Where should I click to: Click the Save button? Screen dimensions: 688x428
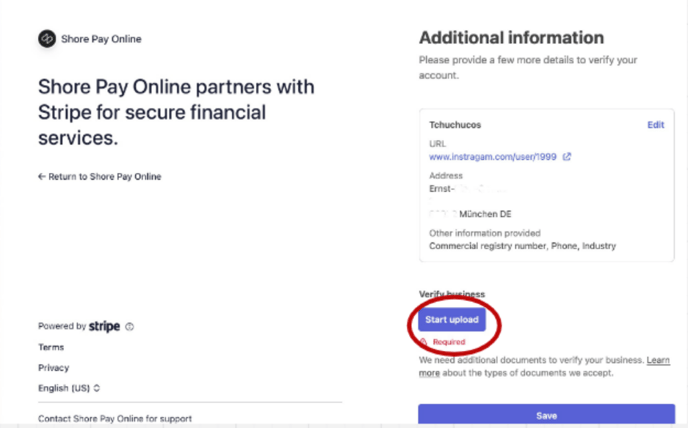point(546,415)
